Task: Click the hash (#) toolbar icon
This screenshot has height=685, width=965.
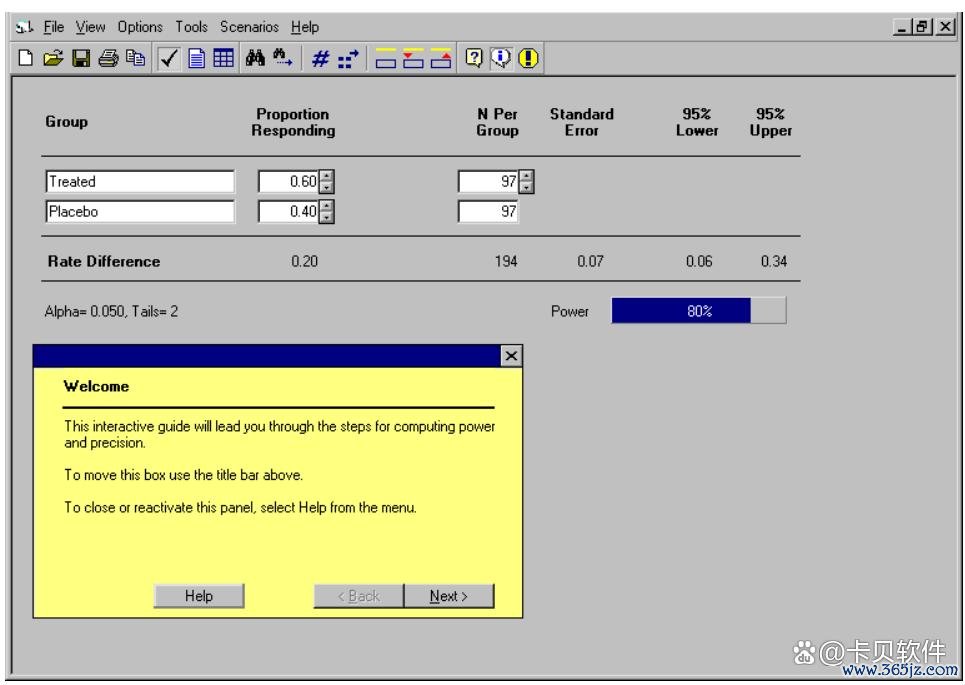Action: click(320, 59)
